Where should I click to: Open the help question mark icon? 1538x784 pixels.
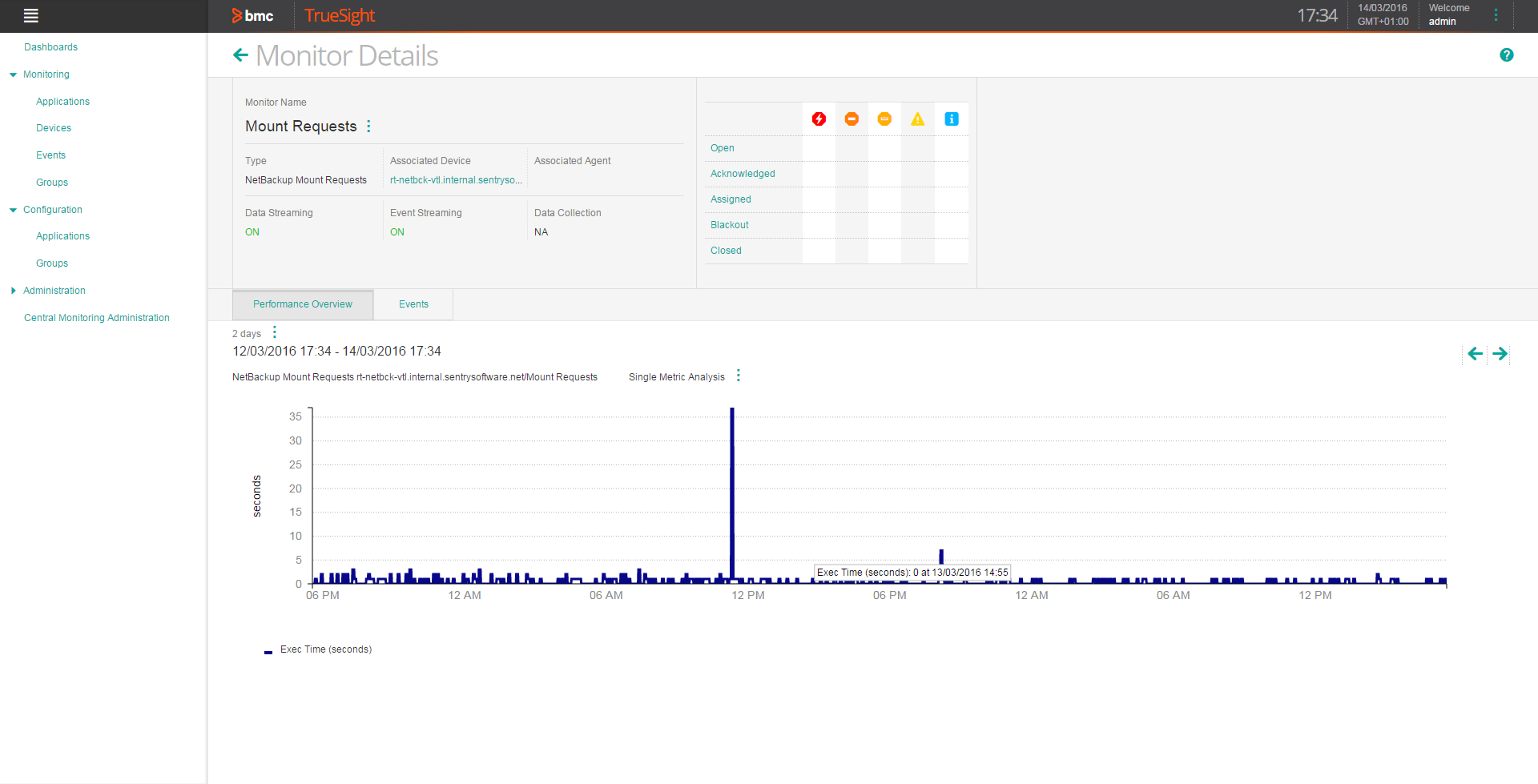coord(1507,54)
